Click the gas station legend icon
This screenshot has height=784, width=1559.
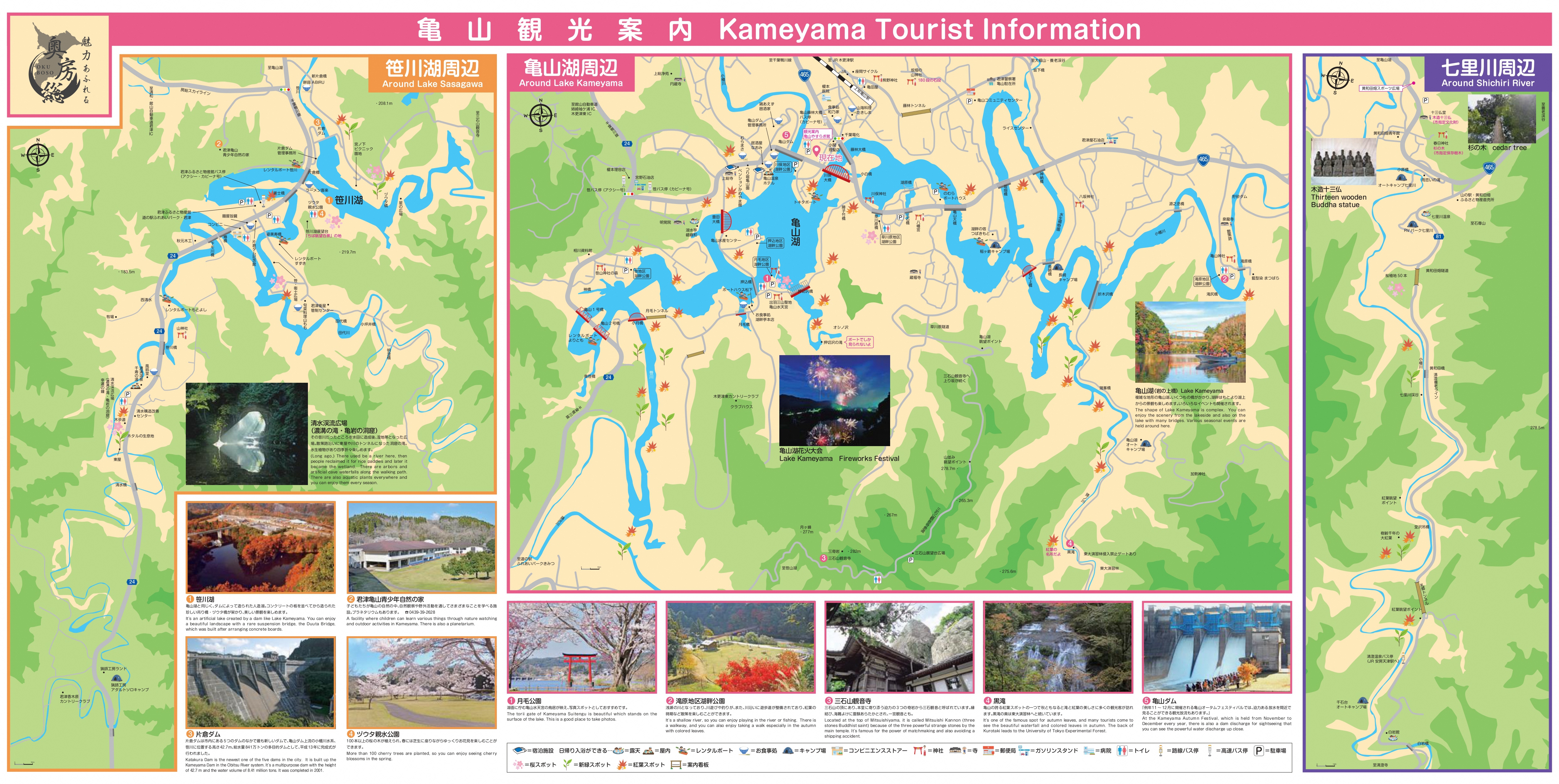pos(1024,751)
